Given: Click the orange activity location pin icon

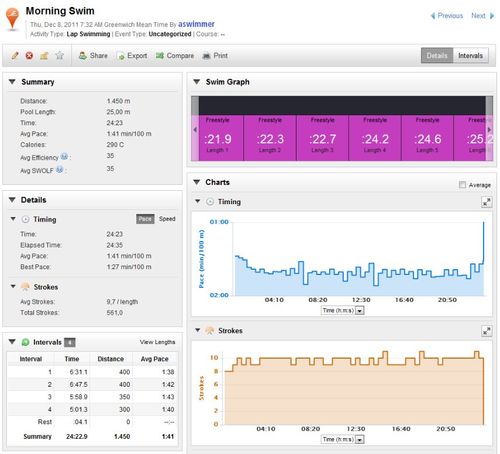Looking at the screenshot, I should point(12,19).
